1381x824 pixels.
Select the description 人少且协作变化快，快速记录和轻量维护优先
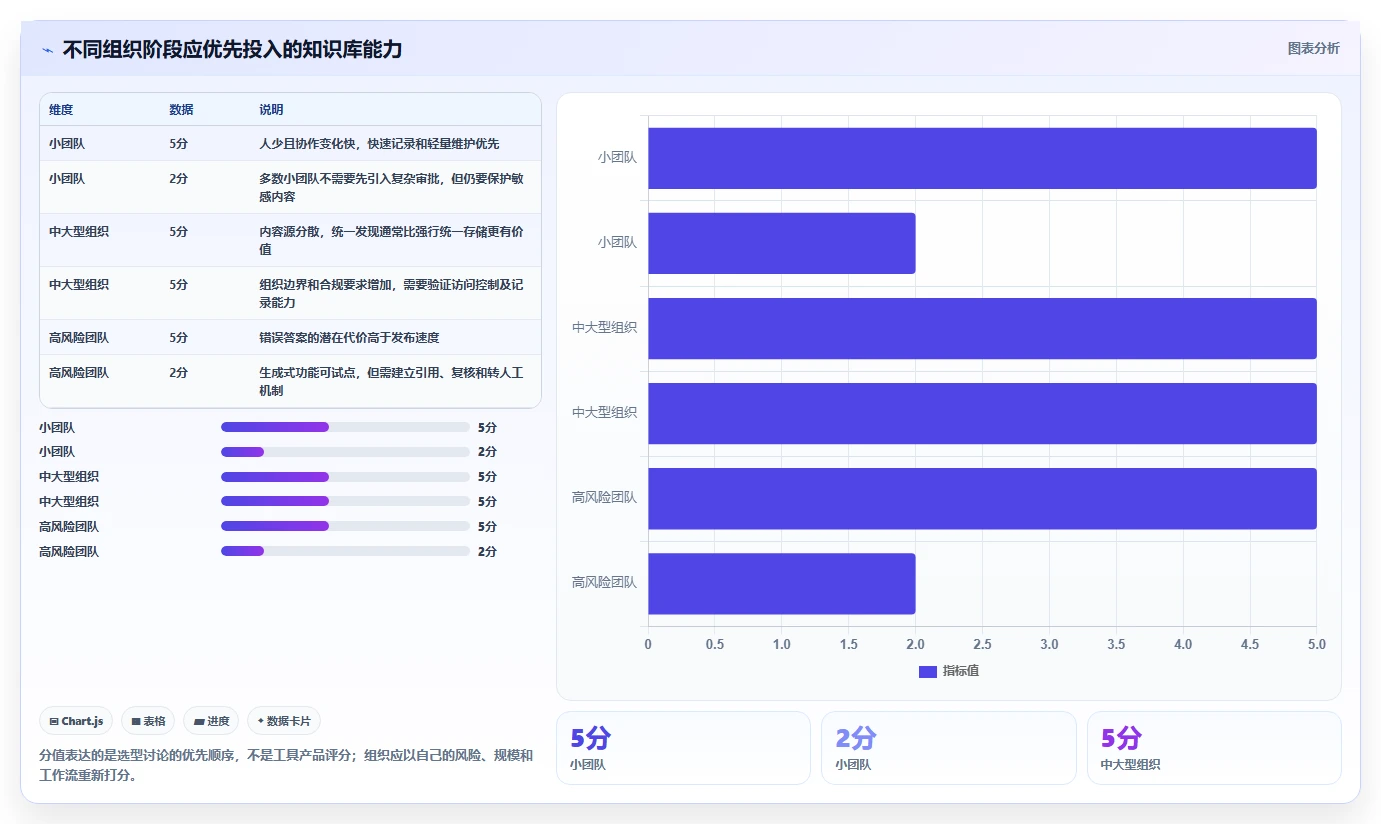click(x=379, y=143)
